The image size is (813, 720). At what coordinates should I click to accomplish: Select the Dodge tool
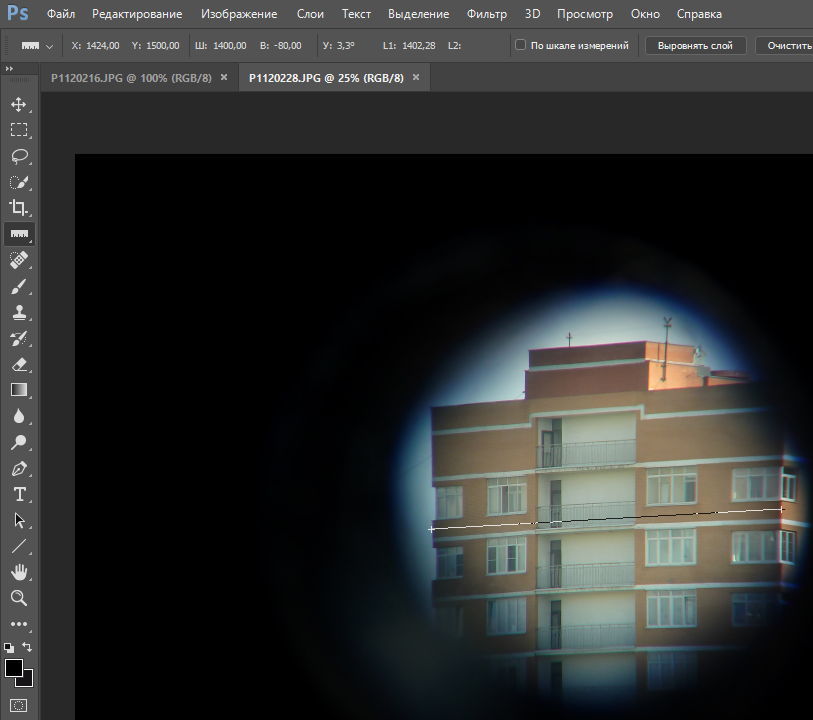[19, 442]
